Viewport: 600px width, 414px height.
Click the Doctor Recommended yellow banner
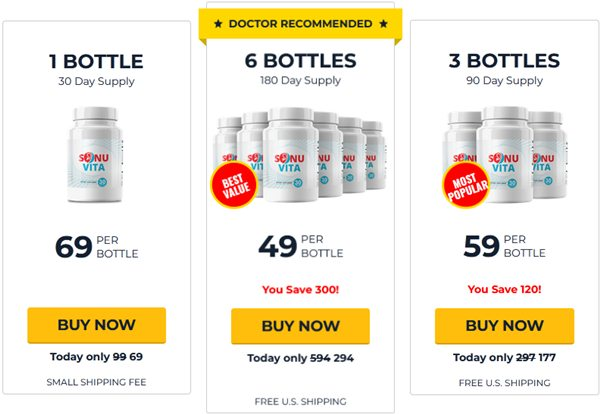[x=300, y=24]
